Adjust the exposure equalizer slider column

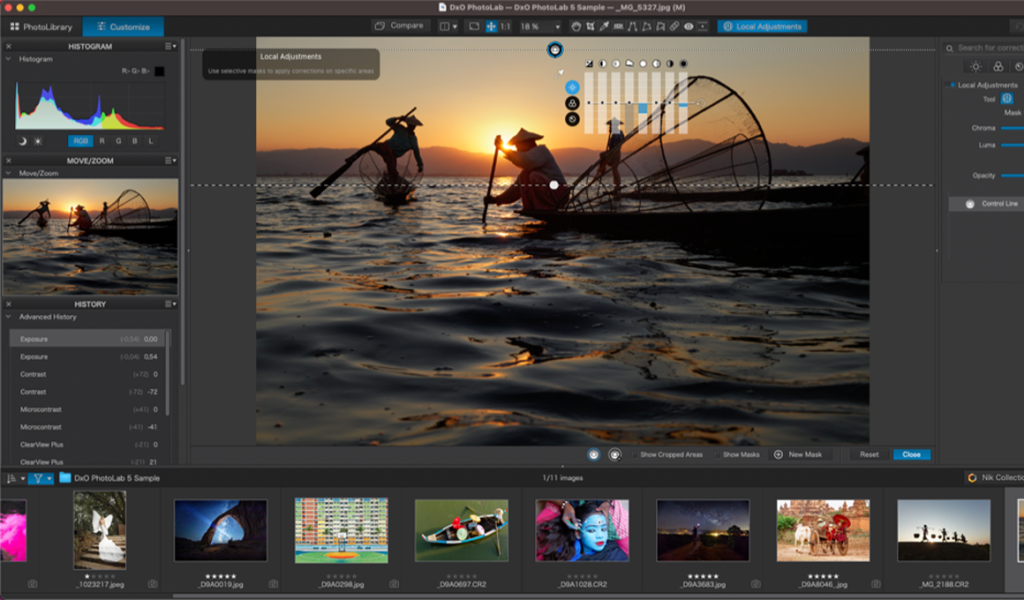pos(589,102)
